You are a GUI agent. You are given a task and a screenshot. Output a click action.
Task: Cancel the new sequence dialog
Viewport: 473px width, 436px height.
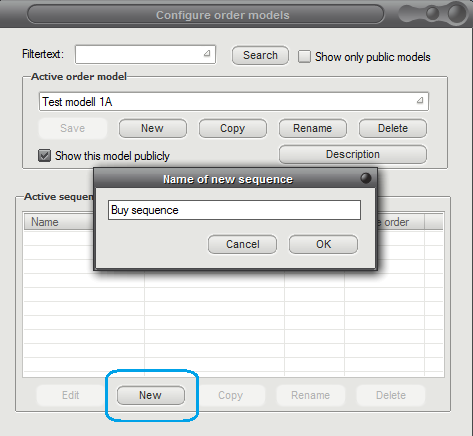[x=242, y=244]
